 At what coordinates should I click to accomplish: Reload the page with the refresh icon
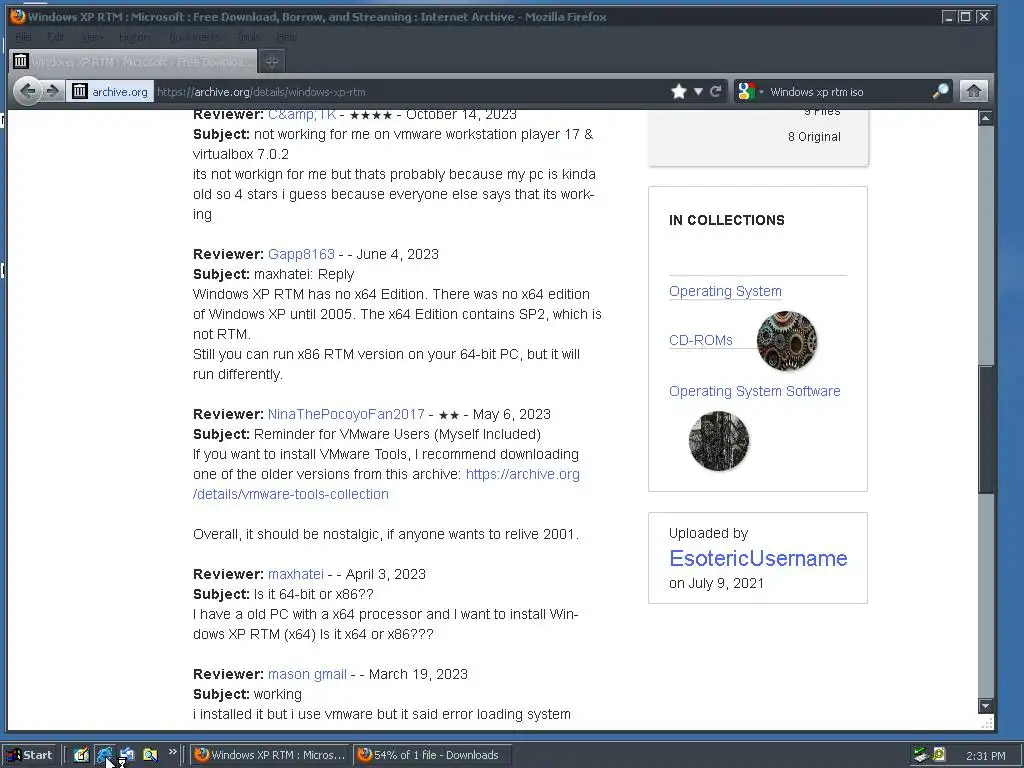(x=716, y=91)
